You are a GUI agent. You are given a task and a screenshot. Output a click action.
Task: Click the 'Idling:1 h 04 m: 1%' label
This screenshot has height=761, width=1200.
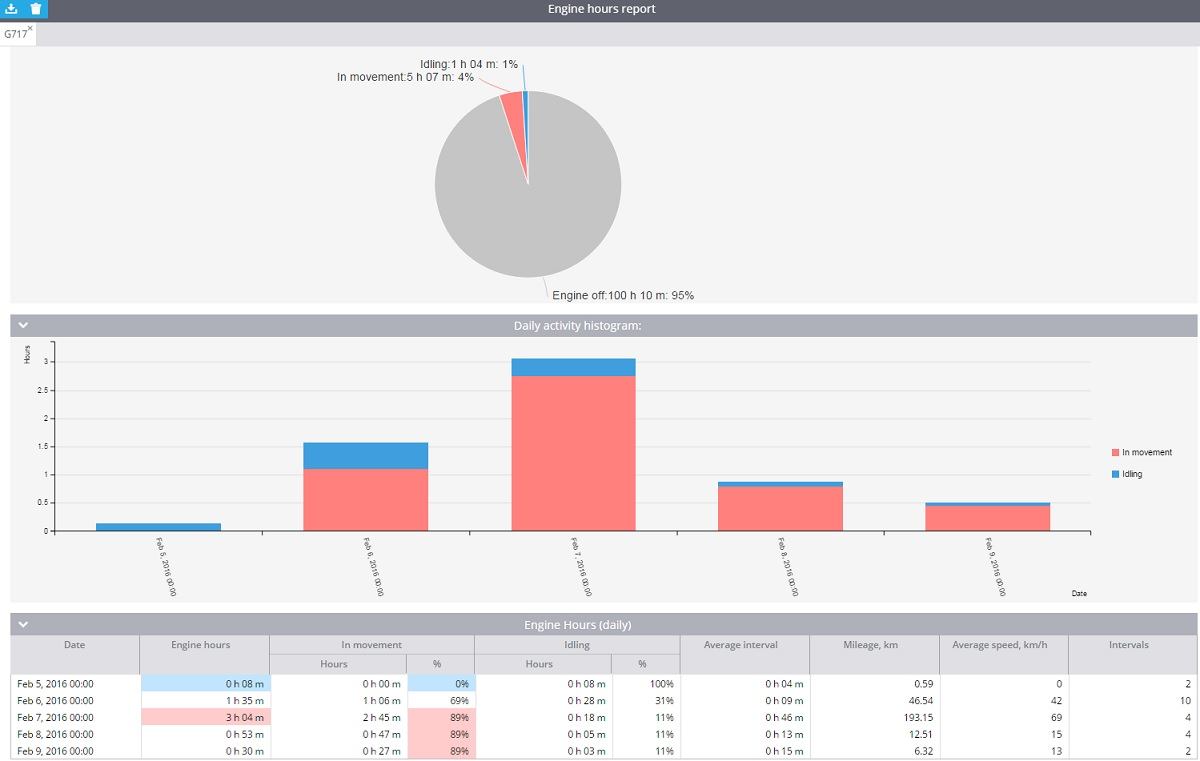(x=469, y=64)
